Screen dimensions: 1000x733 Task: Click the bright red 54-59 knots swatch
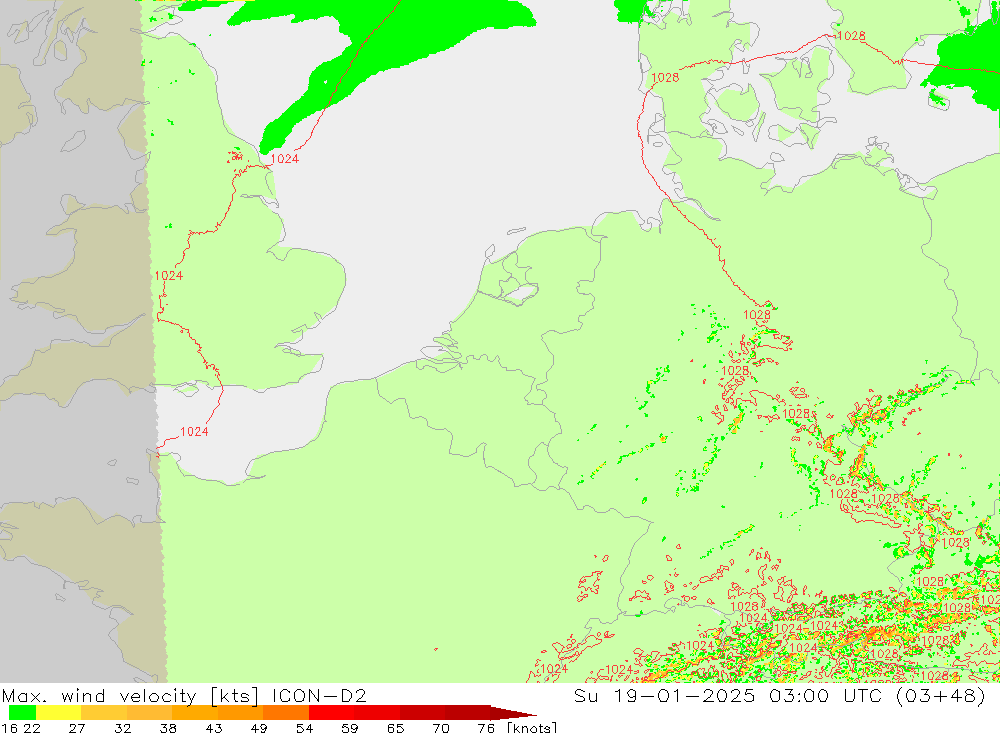pyautogui.click(x=331, y=713)
